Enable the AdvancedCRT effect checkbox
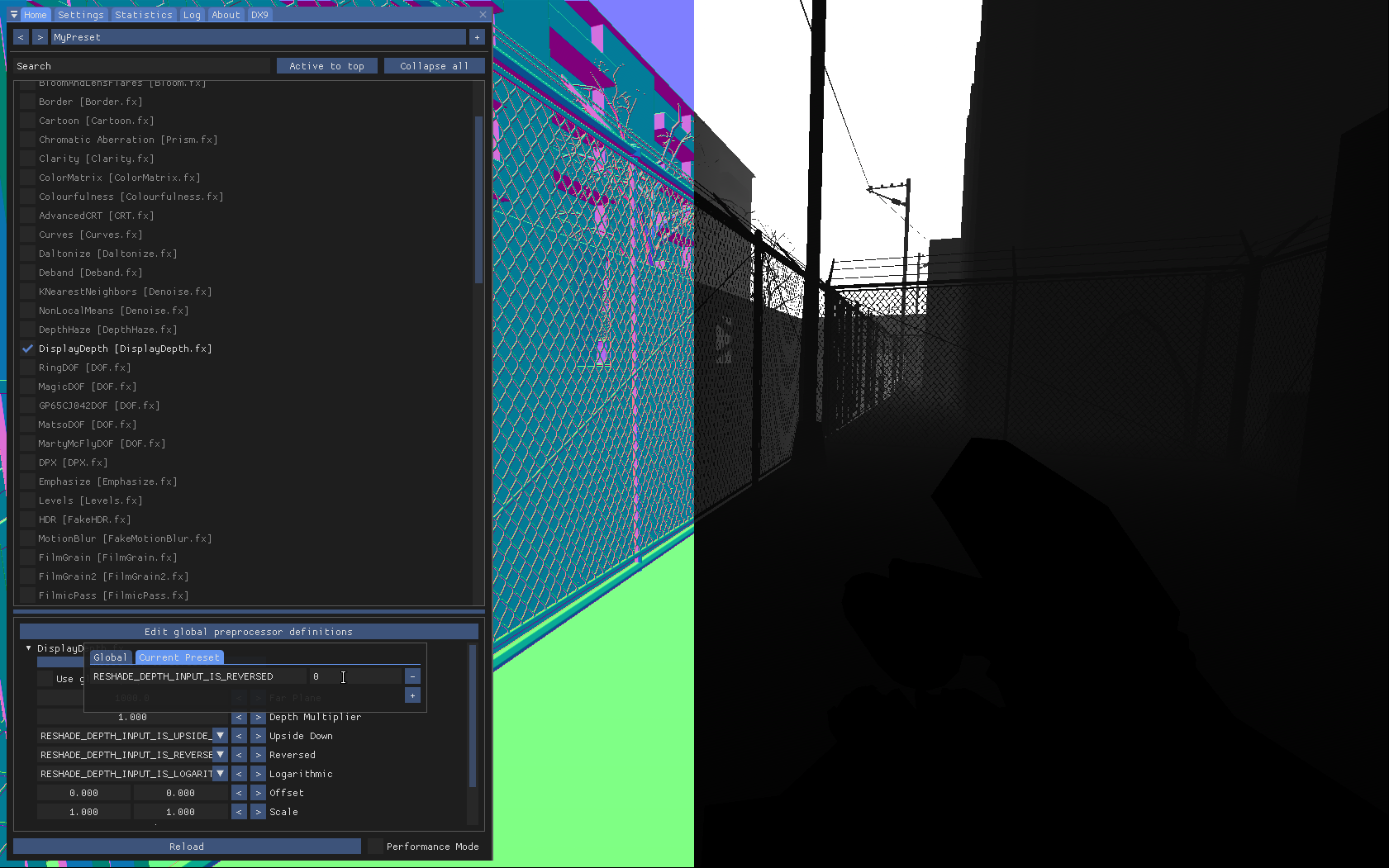 27,216
